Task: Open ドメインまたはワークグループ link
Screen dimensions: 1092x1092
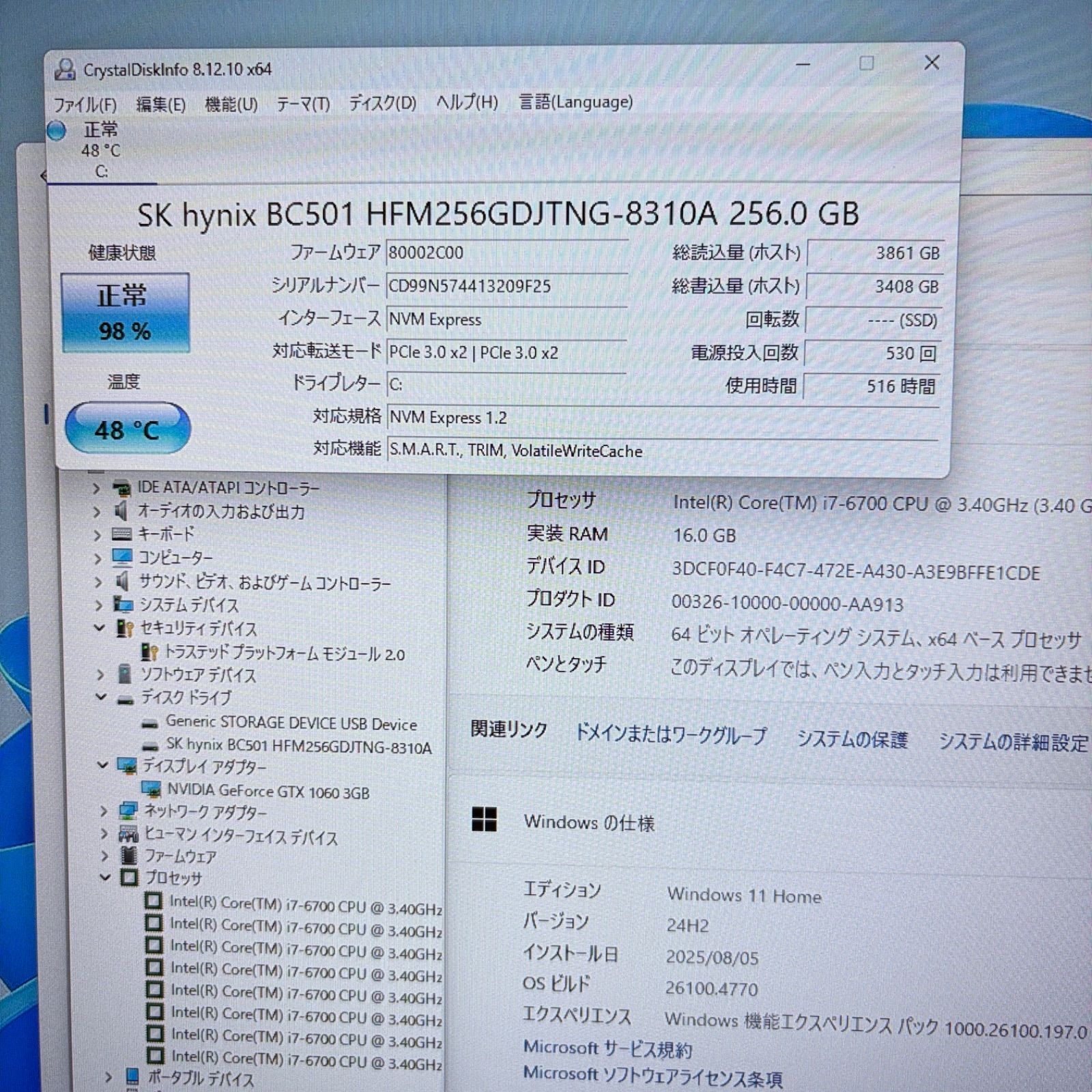Action: pos(672,734)
